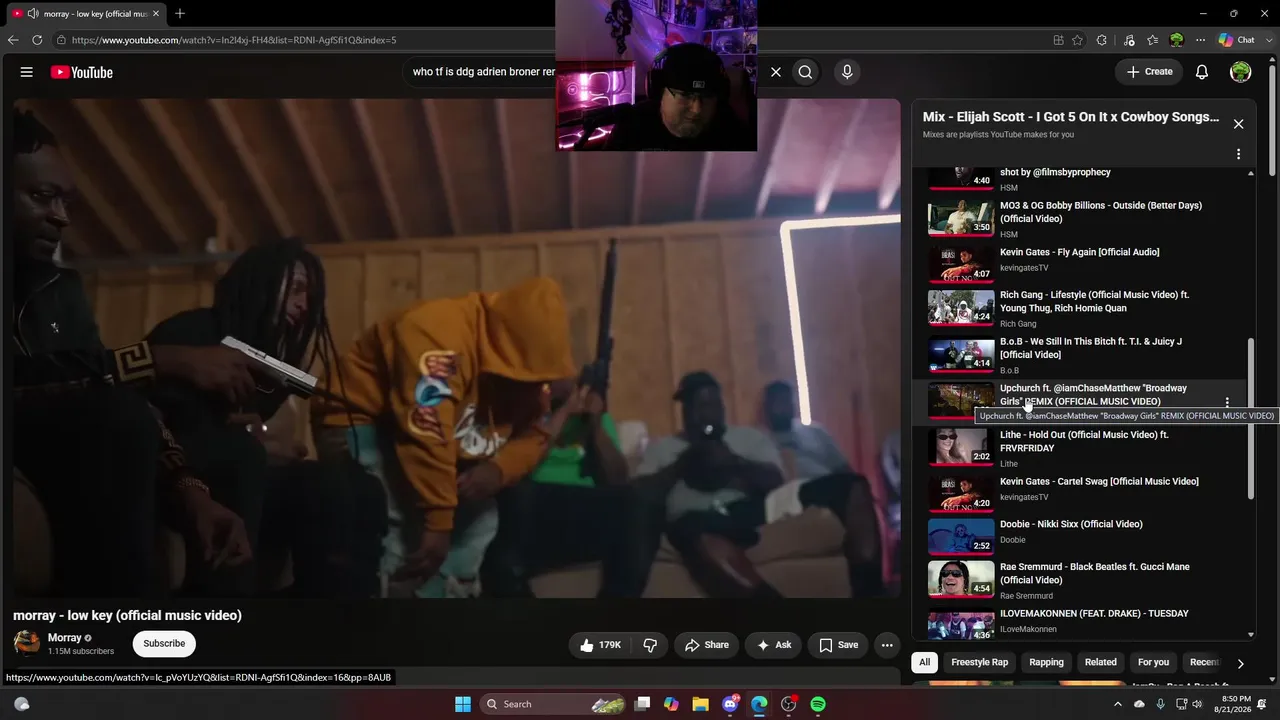This screenshot has height=720, width=1280.
Task: Show more filter chips with the arrow
Action: coord(1240,663)
